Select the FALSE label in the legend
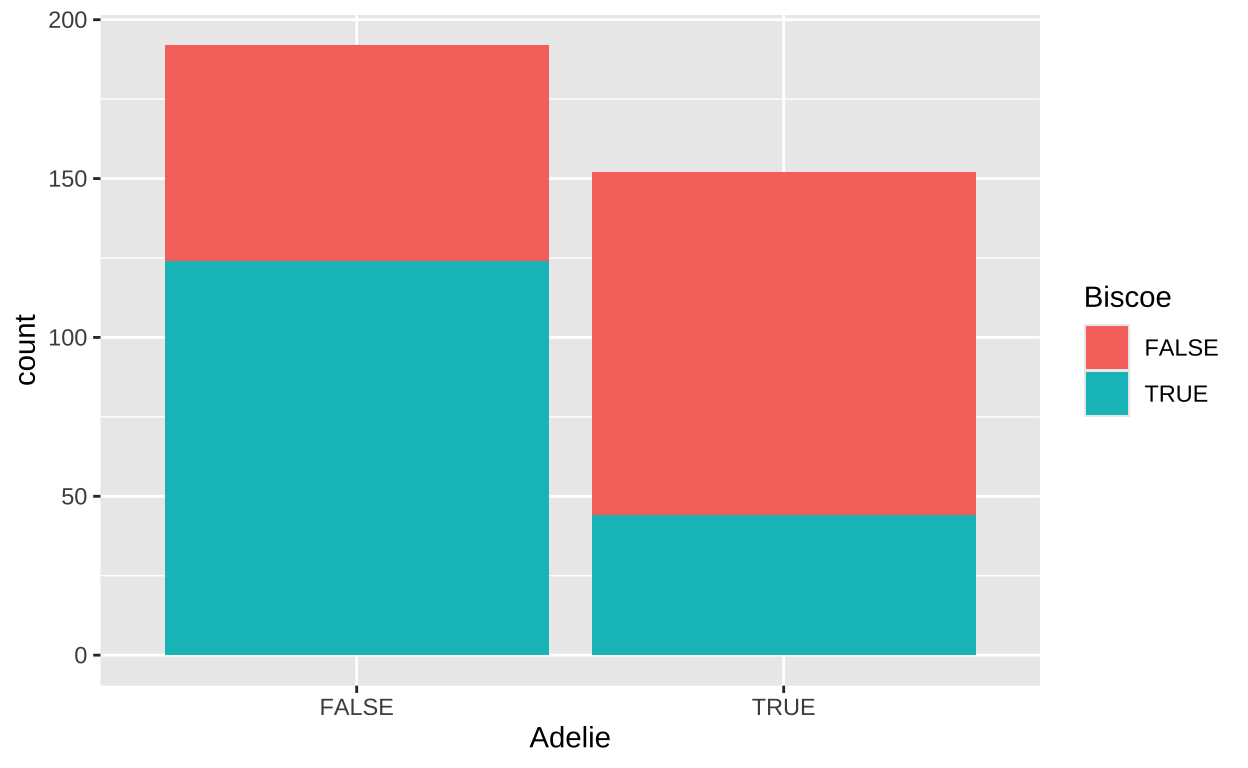 (1181, 348)
